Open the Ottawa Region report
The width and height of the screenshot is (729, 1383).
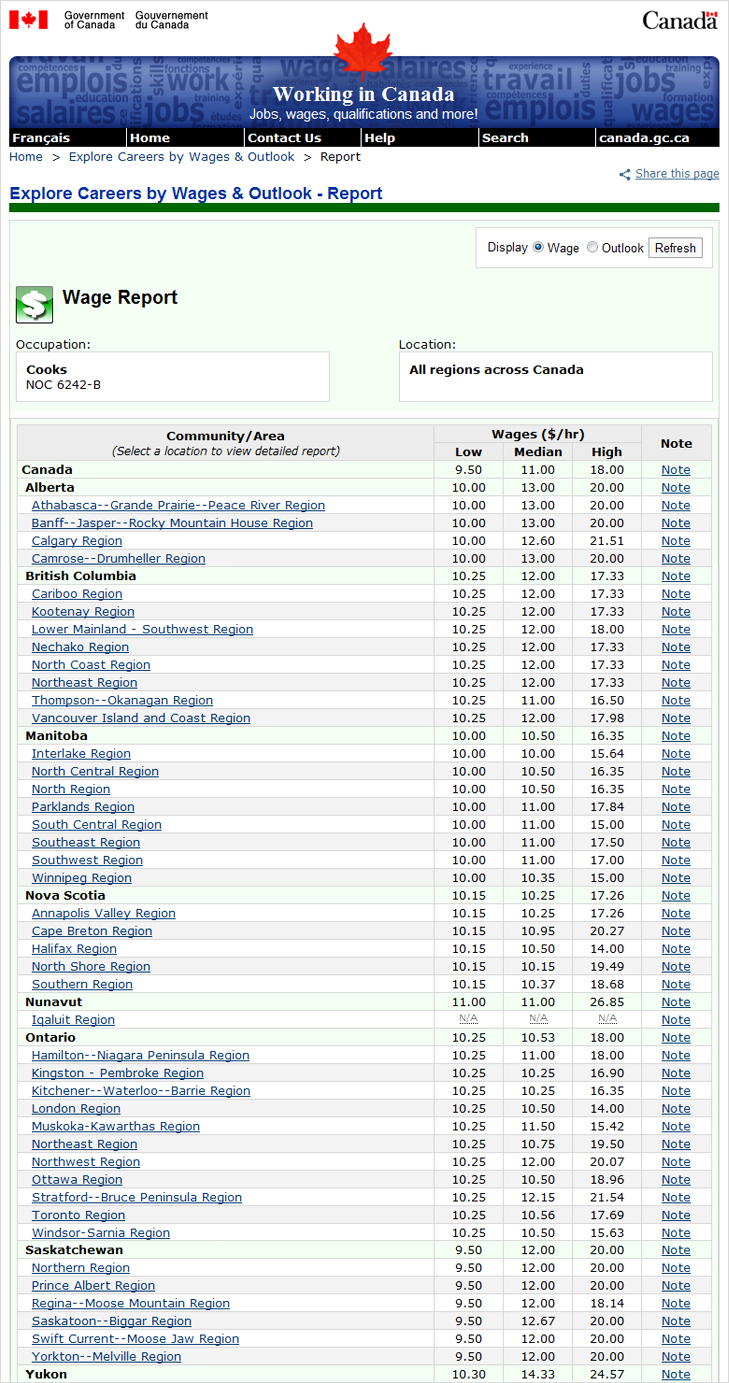coord(77,1180)
